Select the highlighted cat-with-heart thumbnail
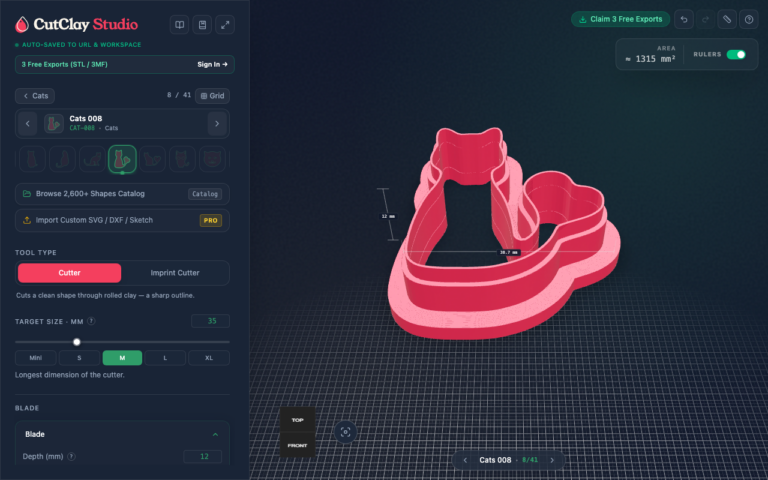 (x=122, y=159)
